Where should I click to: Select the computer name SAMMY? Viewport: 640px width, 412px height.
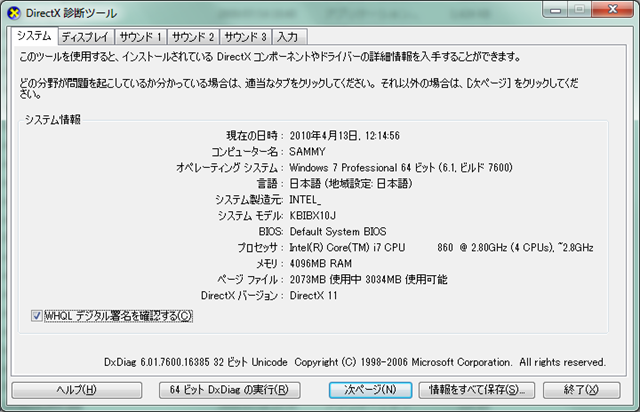(307, 152)
